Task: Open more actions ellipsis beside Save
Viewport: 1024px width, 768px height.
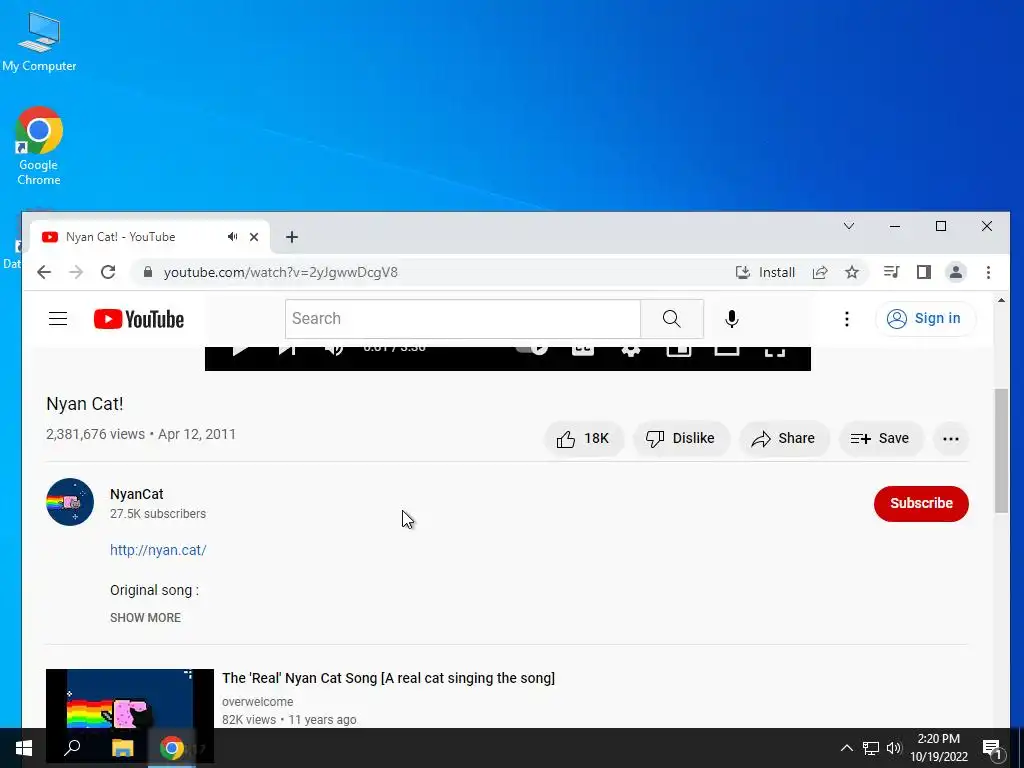Action: click(951, 439)
